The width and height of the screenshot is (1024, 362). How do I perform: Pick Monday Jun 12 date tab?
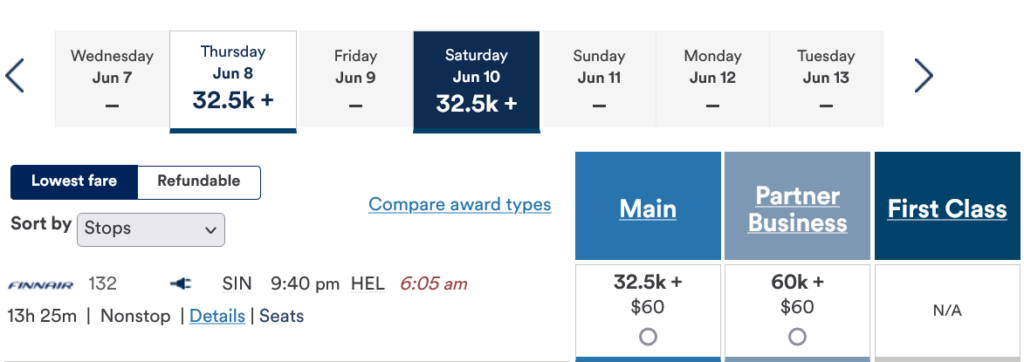tap(712, 79)
